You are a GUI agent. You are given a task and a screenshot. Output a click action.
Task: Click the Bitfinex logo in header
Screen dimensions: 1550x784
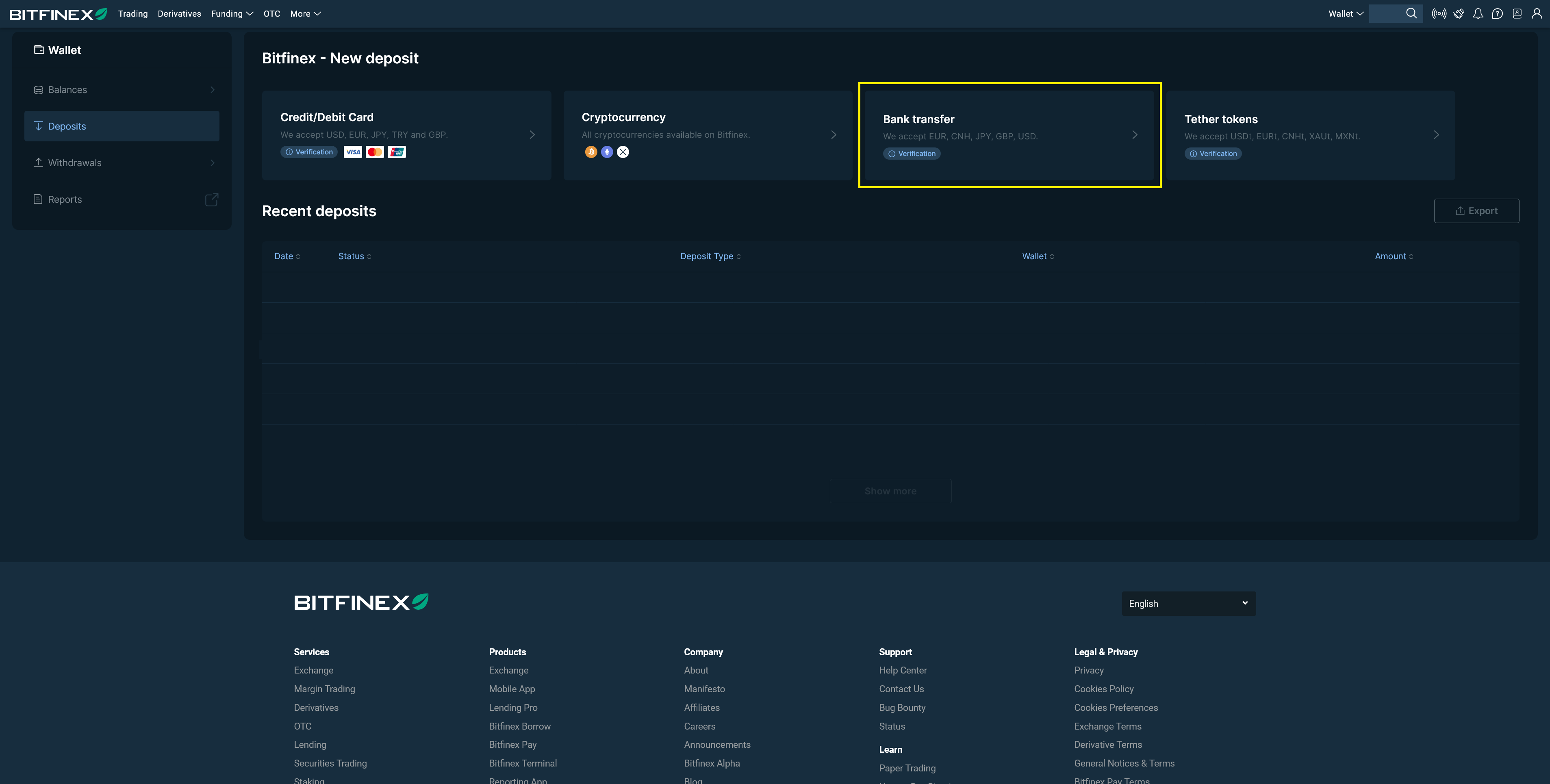click(58, 14)
